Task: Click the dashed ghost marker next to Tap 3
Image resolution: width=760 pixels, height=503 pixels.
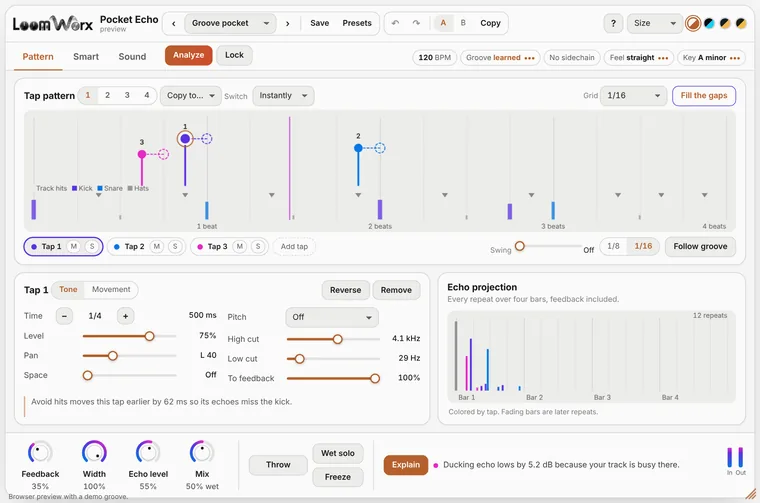Action: tap(164, 154)
